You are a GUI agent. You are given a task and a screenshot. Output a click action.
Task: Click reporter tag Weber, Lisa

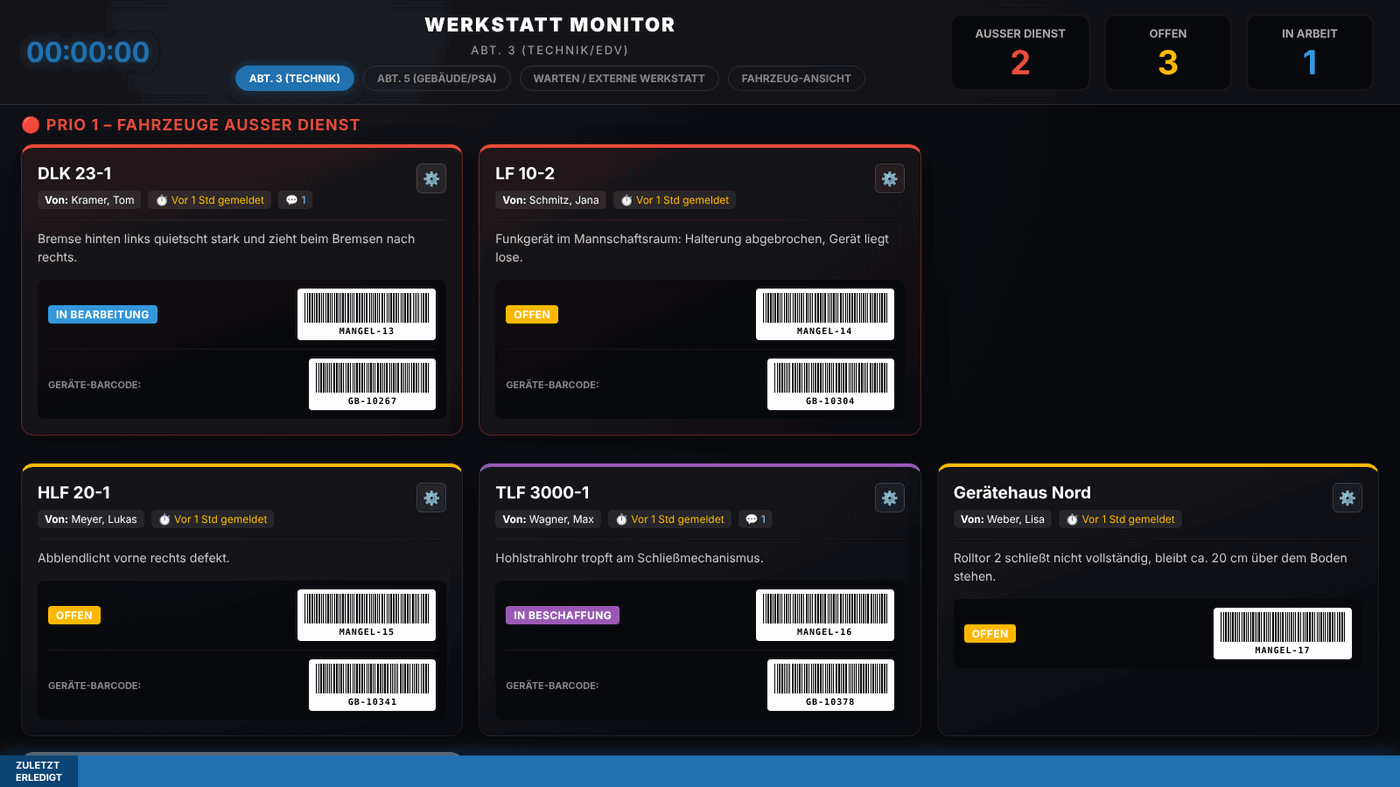pos(1003,519)
